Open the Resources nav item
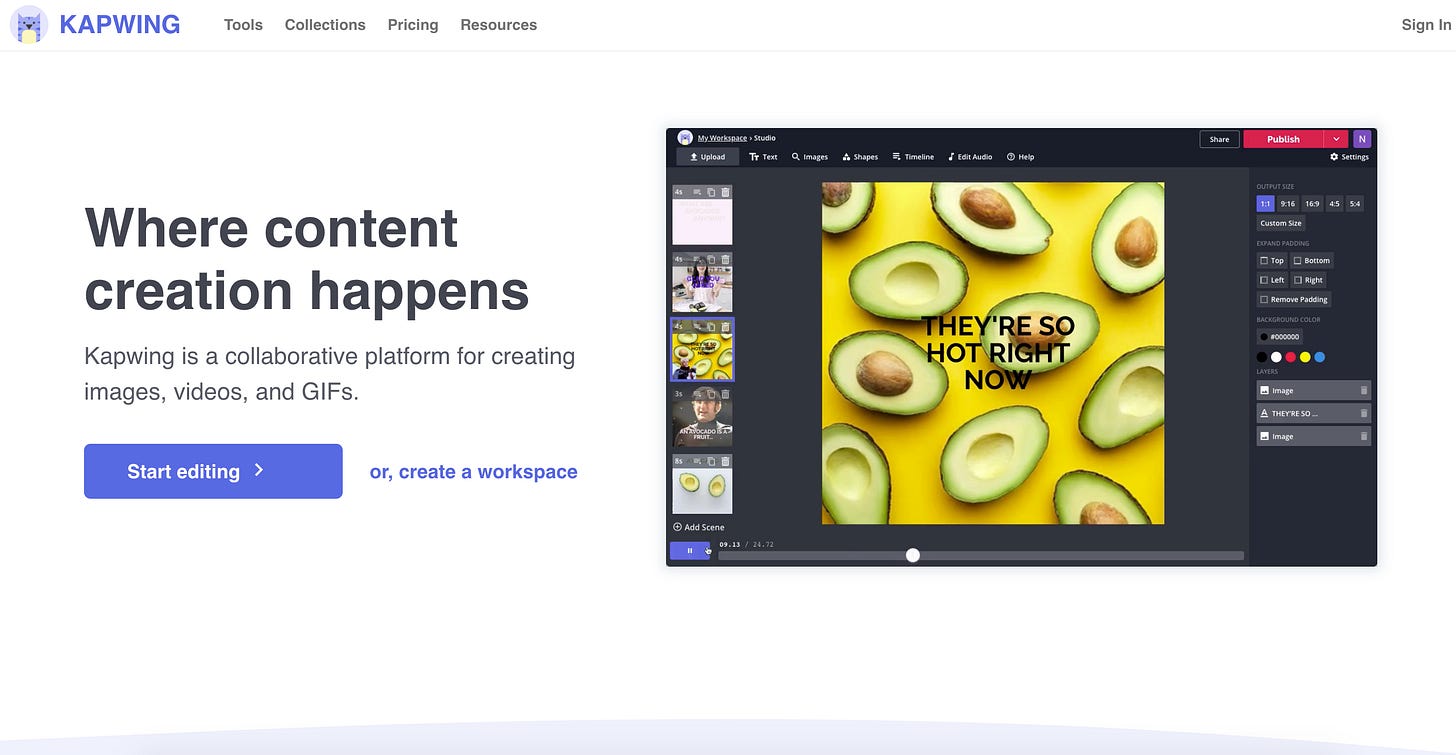Image resolution: width=1456 pixels, height=755 pixels. [x=498, y=25]
